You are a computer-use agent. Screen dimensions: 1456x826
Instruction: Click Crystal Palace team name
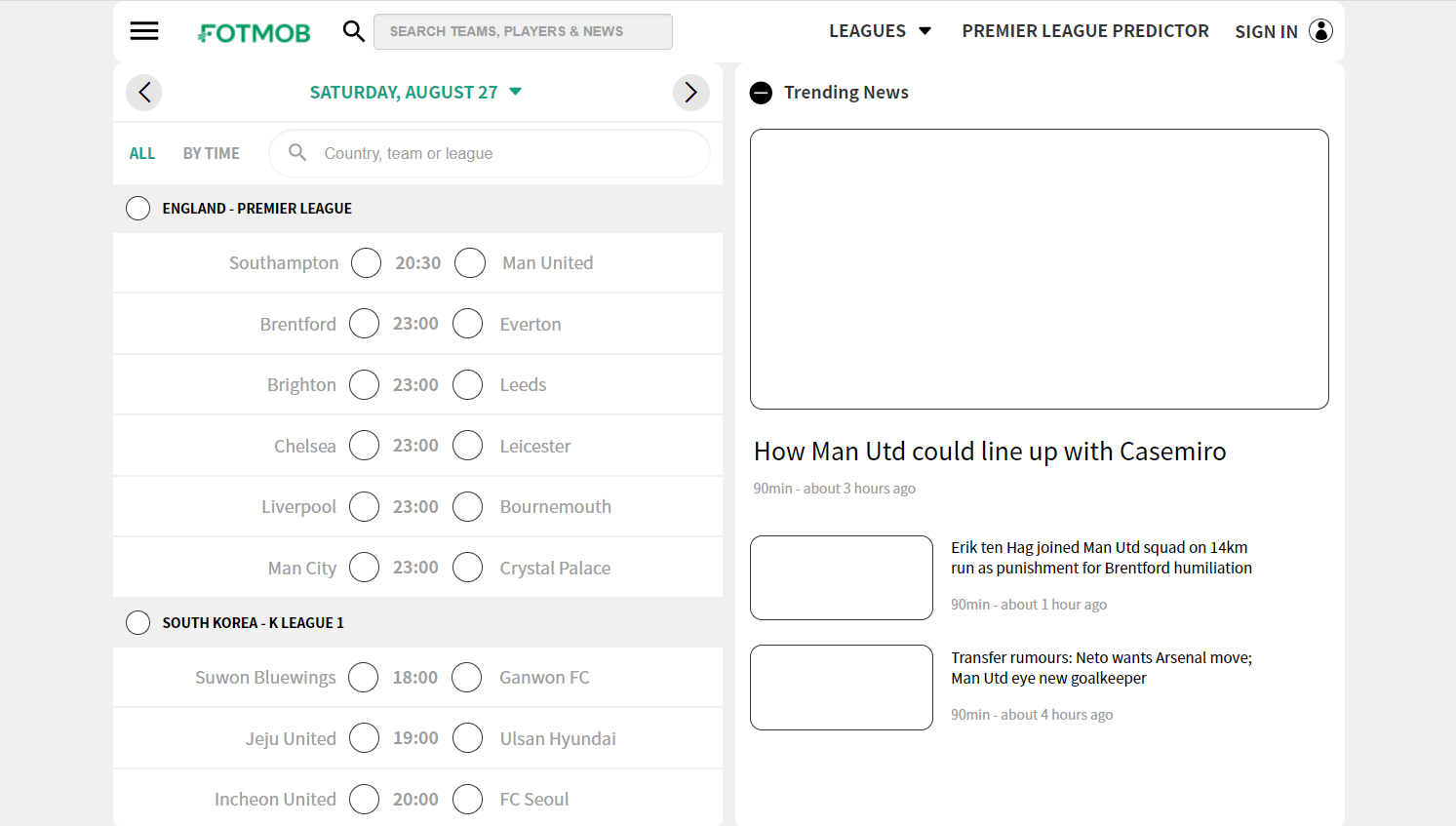coord(556,569)
